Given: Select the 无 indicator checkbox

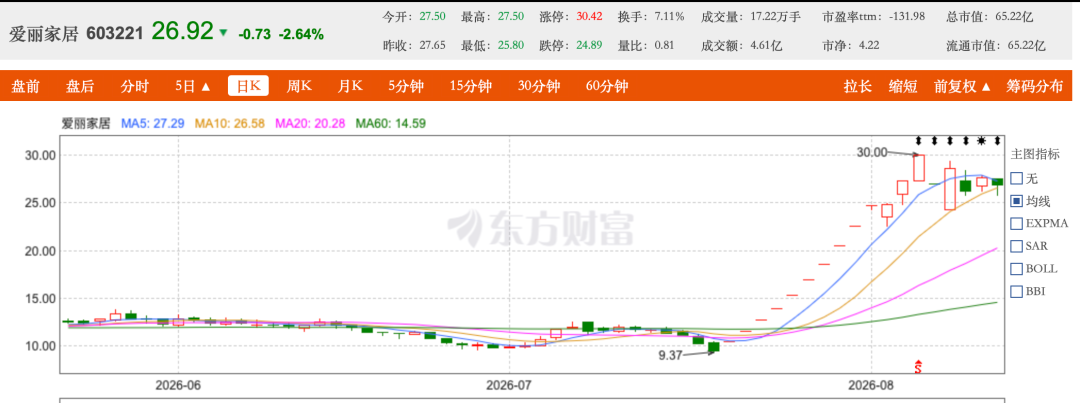Looking at the screenshot, I should [x=1016, y=178].
